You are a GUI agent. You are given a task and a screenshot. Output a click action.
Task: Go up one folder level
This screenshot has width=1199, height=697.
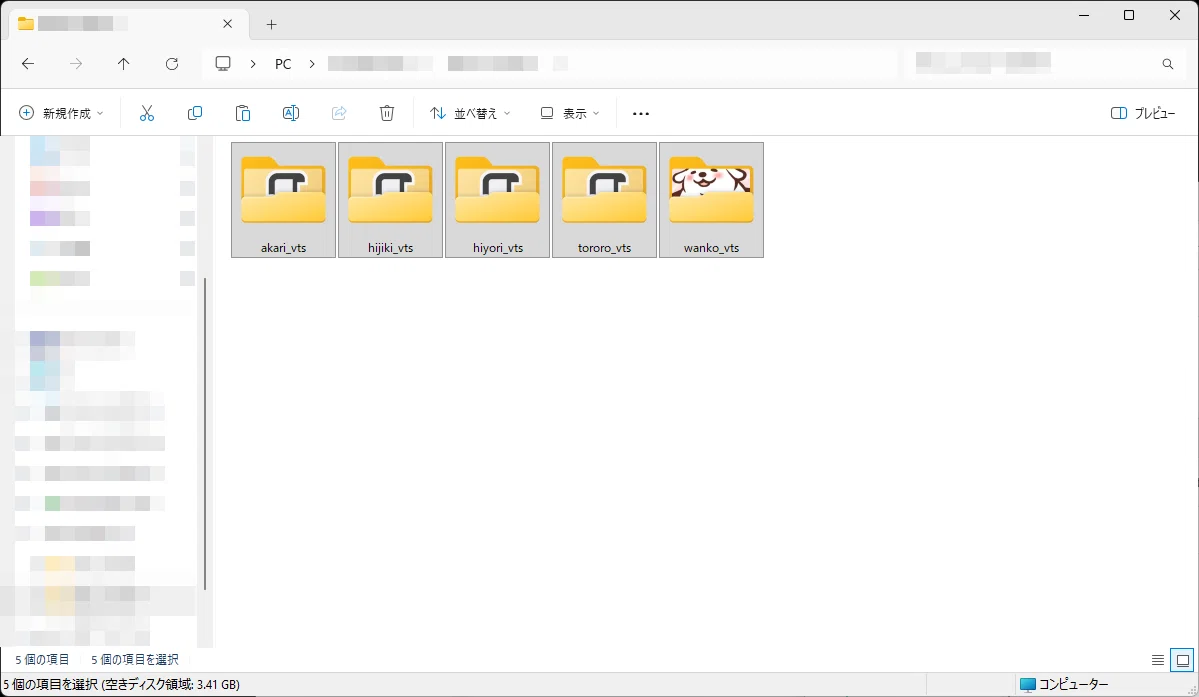tap(124, 64)
